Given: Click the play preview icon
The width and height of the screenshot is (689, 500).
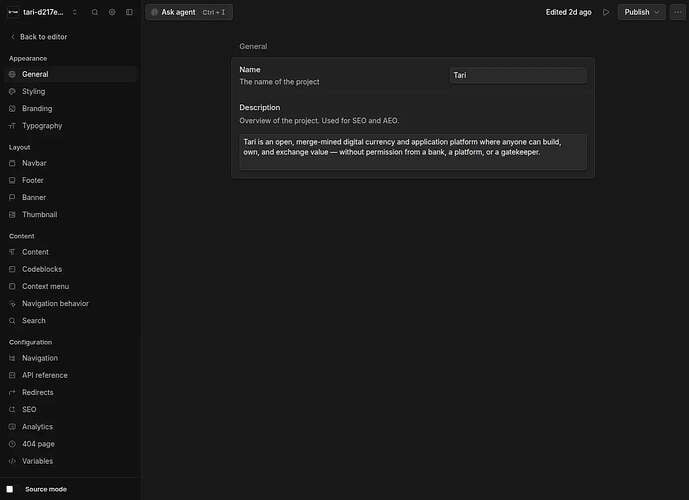Looking at the screenshot, I should click(606, 12).
